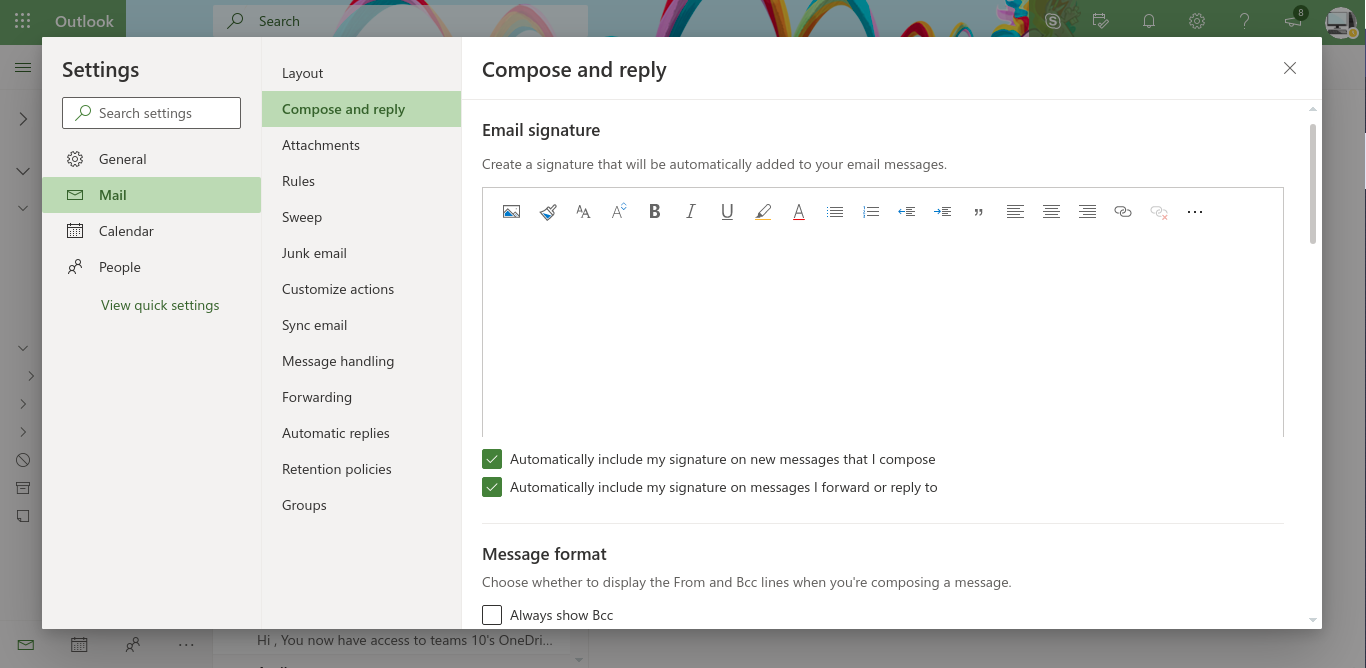Enable the Always show Bcc checkbox
Viewport: 1366px width, 668px height.
click(492, 615)
